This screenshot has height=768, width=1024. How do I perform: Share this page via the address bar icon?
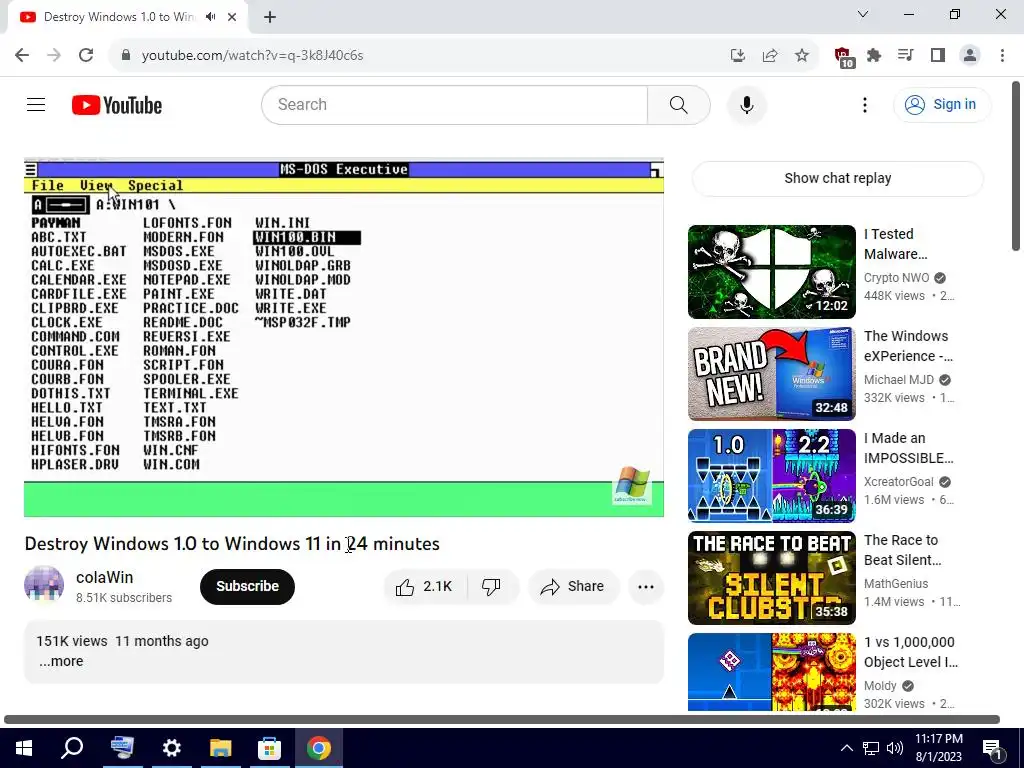(770, 56)
